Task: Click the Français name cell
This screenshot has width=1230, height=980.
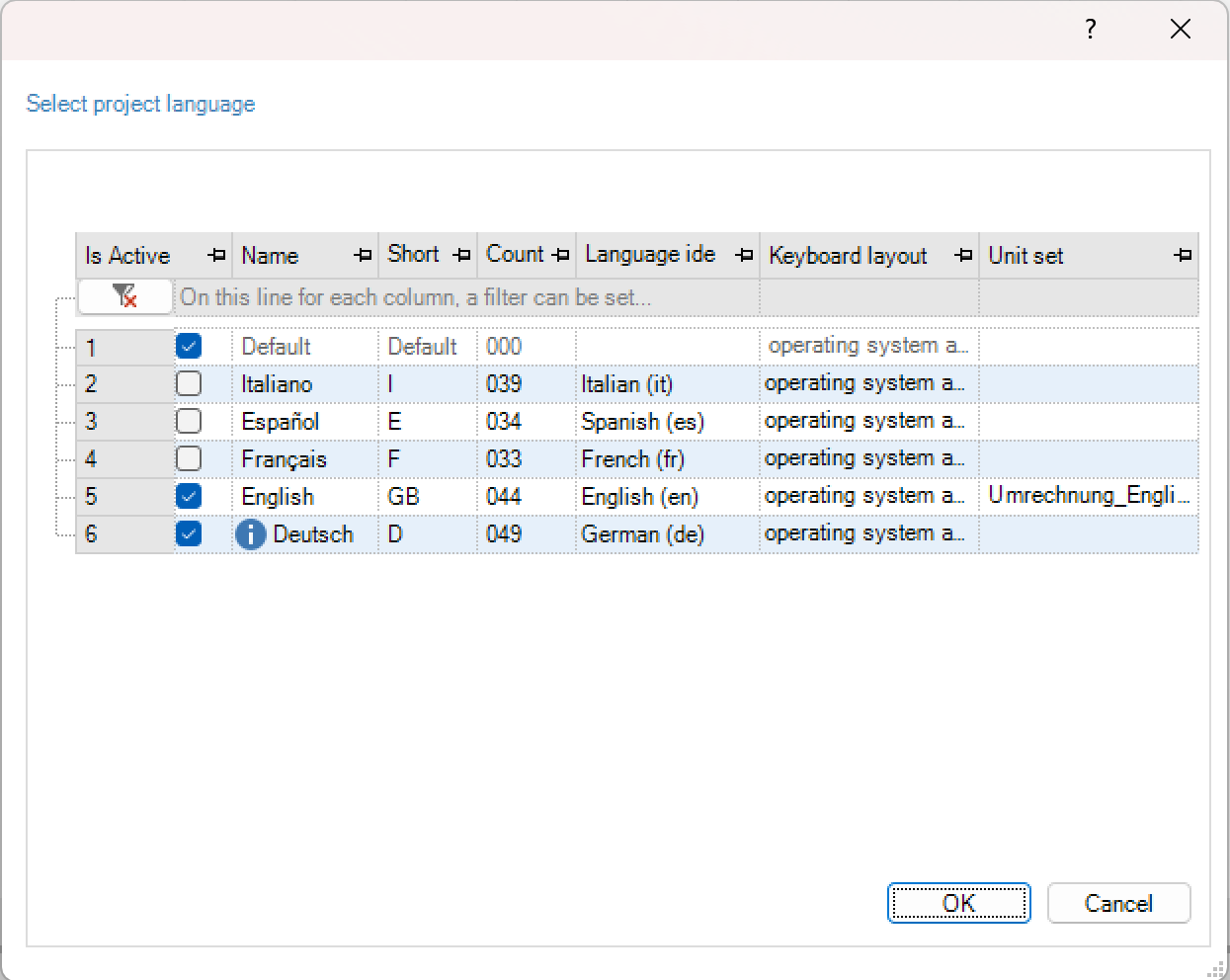Action: (305, 459)
